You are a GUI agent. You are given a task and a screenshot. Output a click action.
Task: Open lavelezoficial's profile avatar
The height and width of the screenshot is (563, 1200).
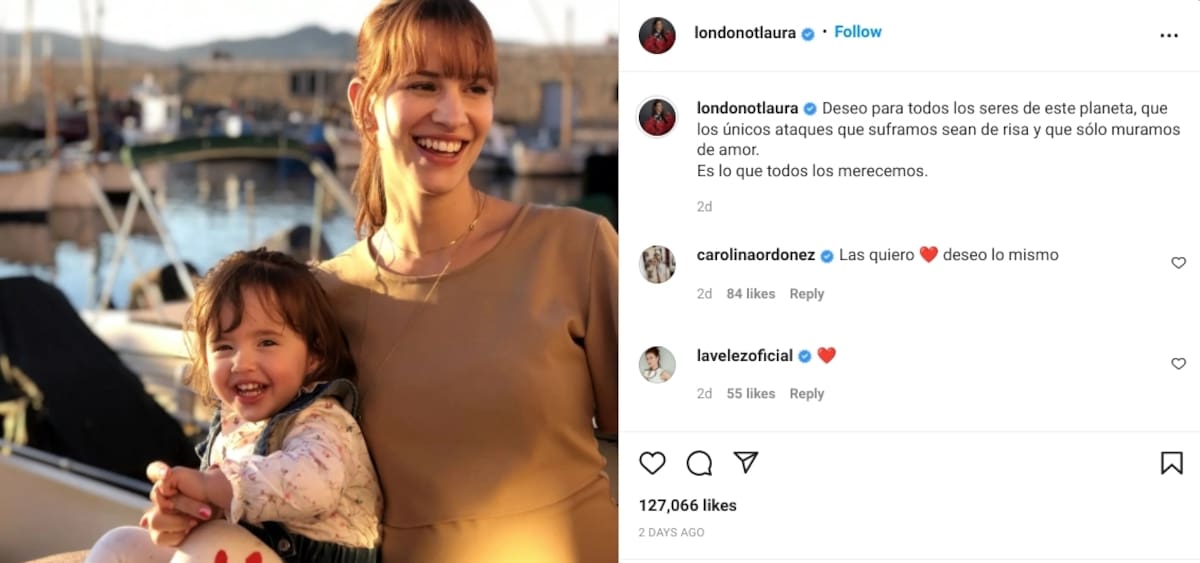[x=657, y=364]
